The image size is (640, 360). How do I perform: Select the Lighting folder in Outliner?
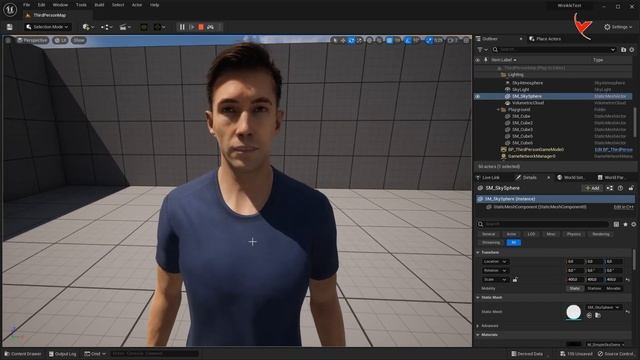tap(516, 75)
